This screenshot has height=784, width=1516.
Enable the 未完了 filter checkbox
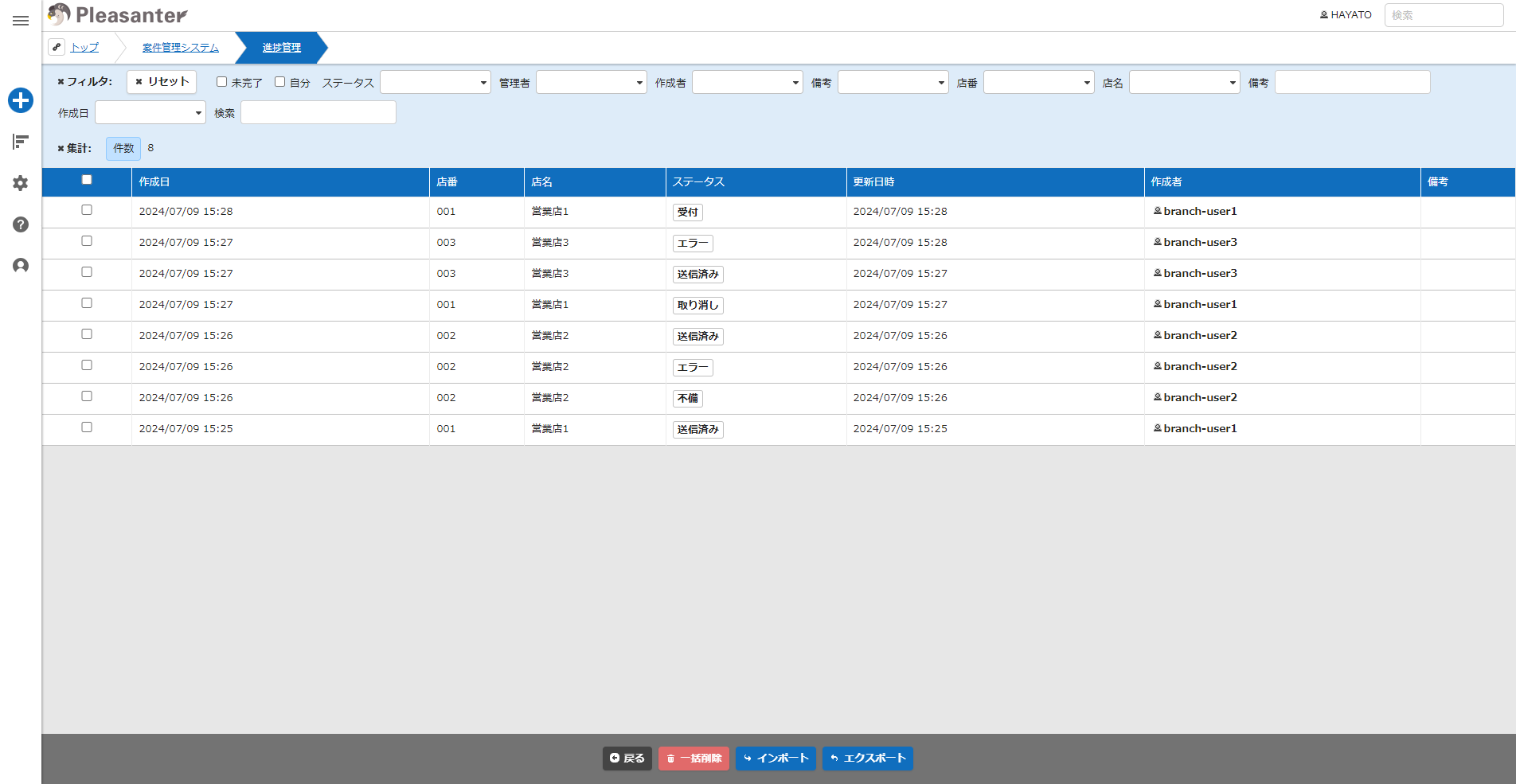[222, 82]
